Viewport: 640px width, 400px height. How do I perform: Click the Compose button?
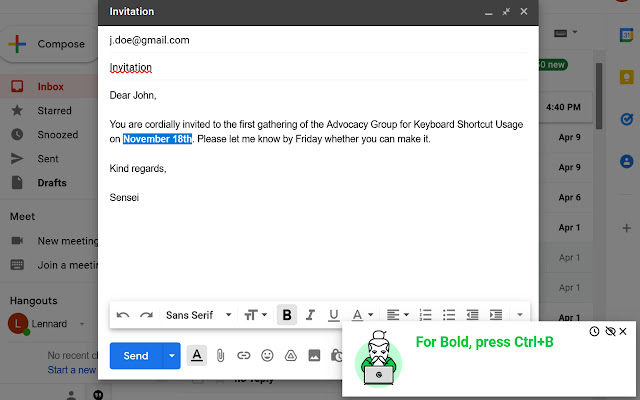pos(49,44)
